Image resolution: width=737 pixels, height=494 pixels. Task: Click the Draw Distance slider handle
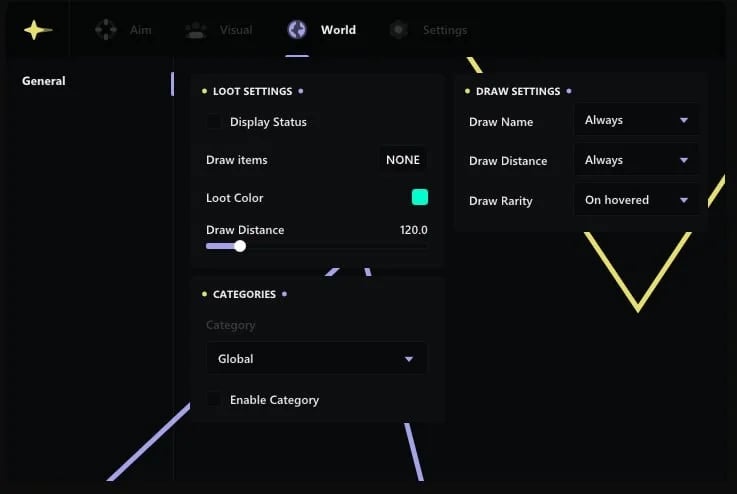[x=240, y=246]
